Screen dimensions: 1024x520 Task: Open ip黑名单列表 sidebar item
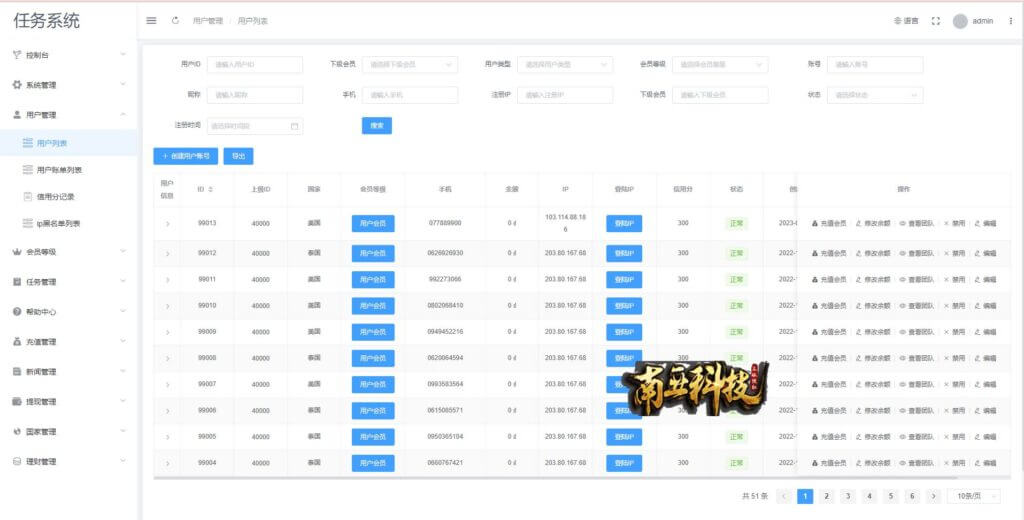69,223
